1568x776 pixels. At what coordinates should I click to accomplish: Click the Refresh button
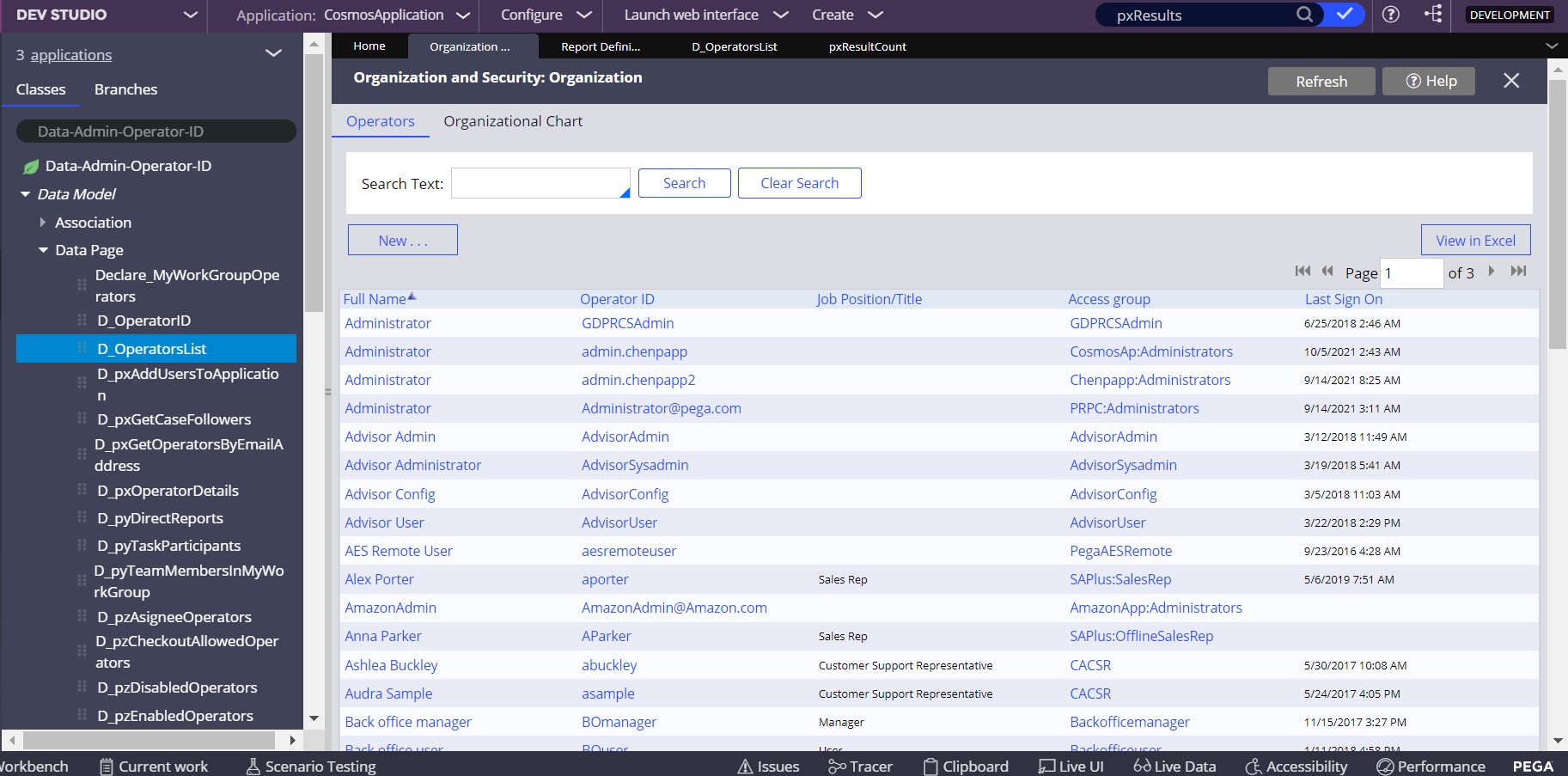(x=1321, y=82)
